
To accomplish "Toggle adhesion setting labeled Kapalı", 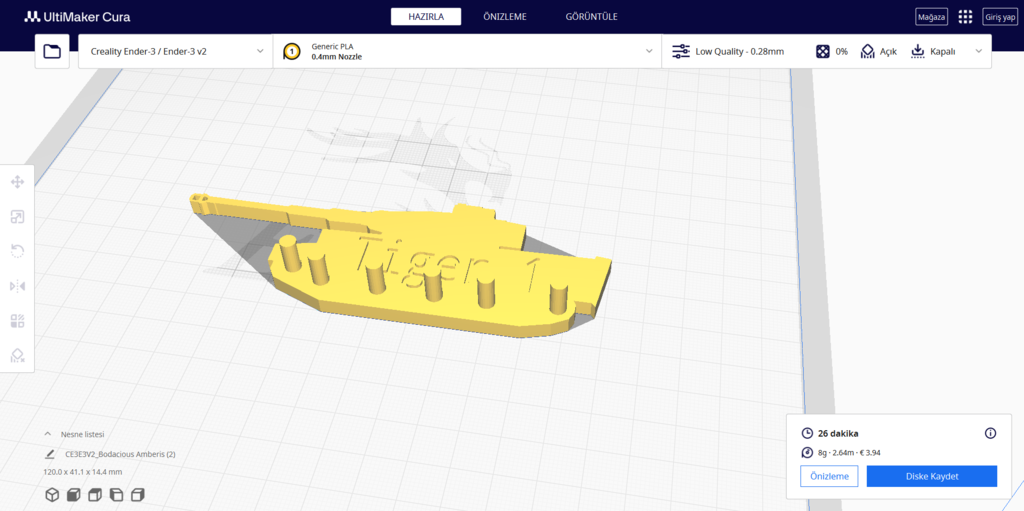I will click(933, 51).
